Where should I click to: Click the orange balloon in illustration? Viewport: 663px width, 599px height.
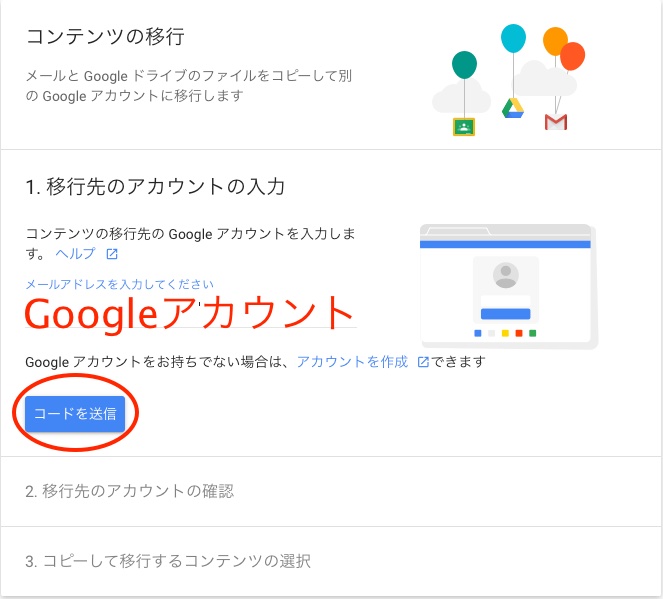[553, 41]
